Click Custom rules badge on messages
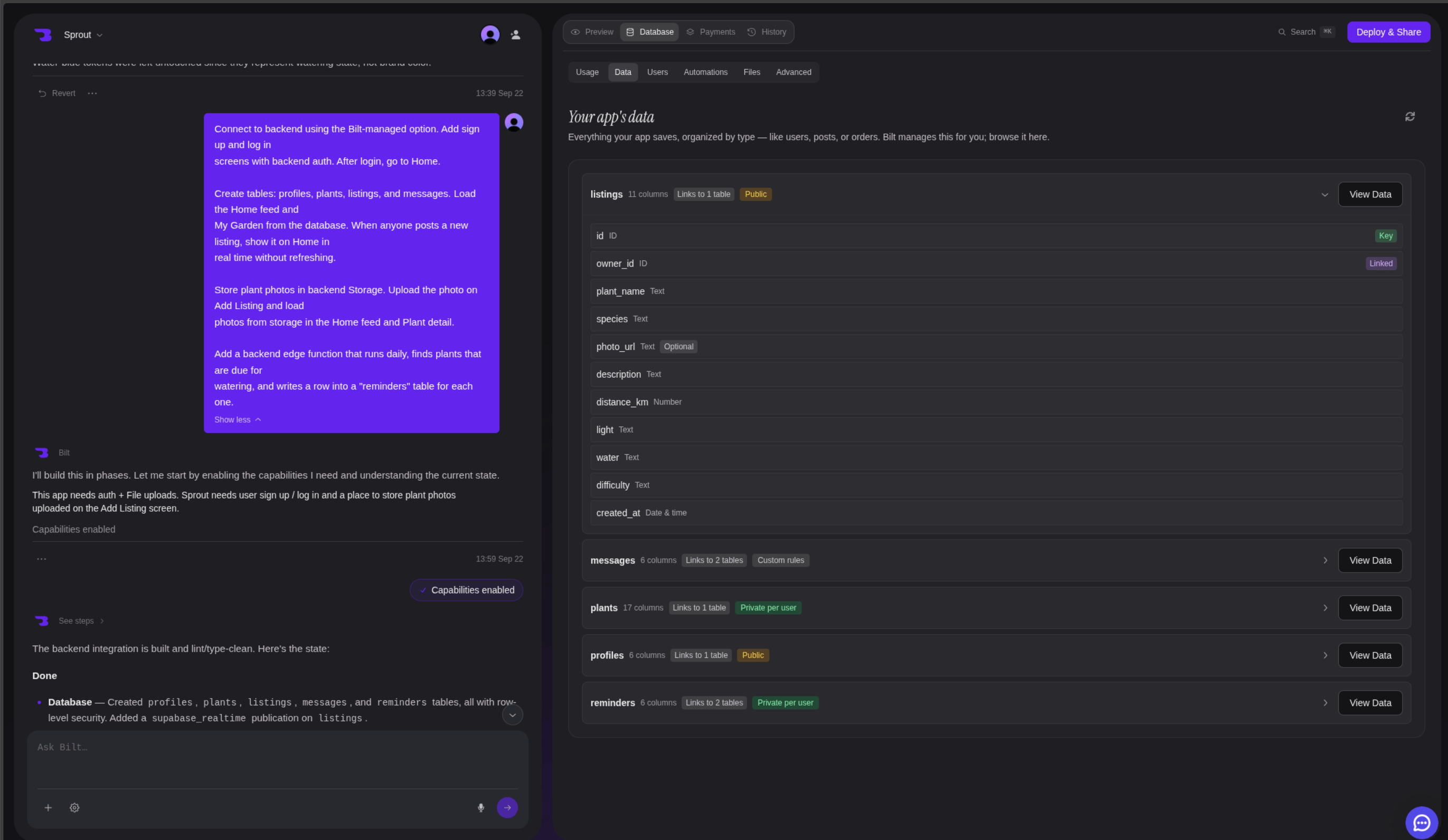Image resolution: width=1448 pixels, height=840 pixels. point(780,560)
